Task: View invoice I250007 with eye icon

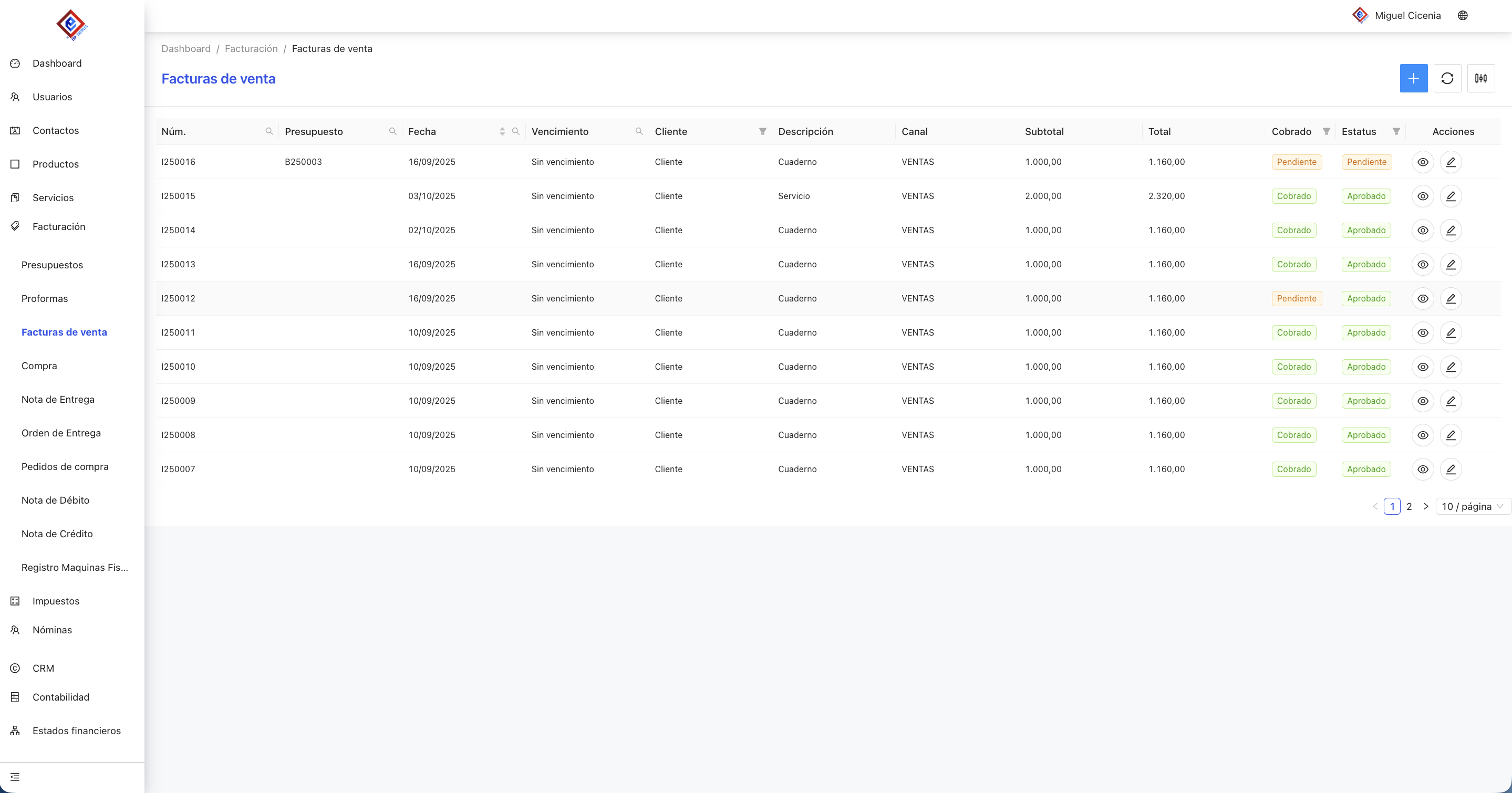Action: [x=1422, y=469]
